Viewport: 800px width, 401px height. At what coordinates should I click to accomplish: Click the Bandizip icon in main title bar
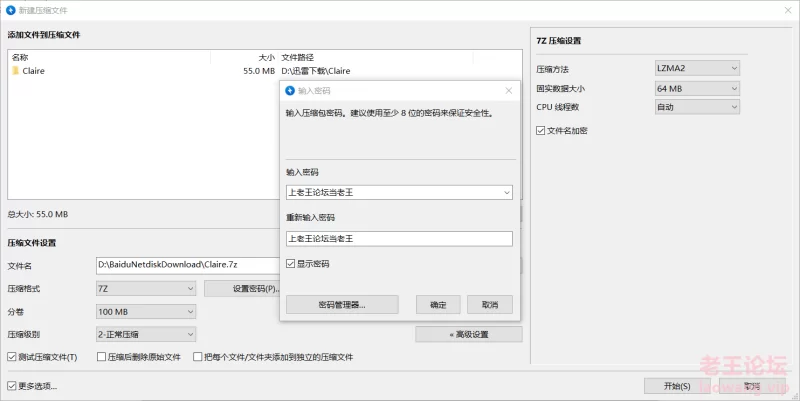pyautogui.click(x=10, y=10)
